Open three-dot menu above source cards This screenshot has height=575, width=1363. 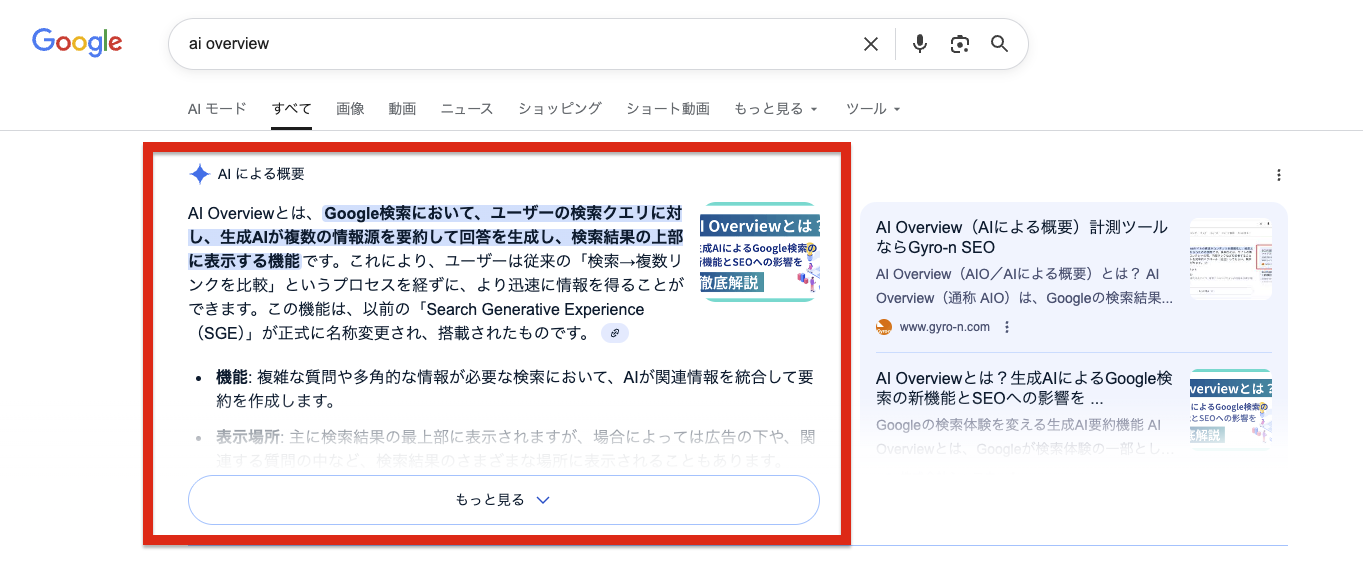point(1279,175)
